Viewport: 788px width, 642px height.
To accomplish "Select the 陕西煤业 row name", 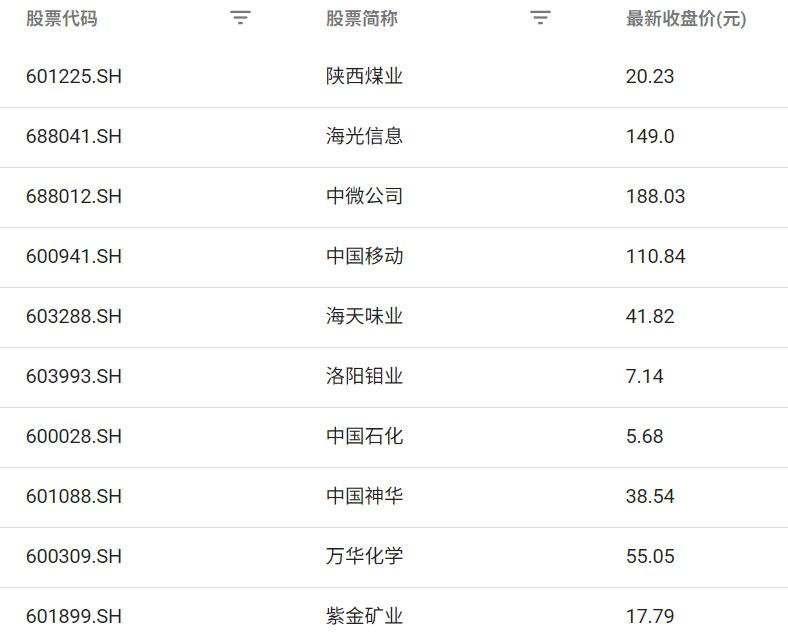I will coord(364,77).
